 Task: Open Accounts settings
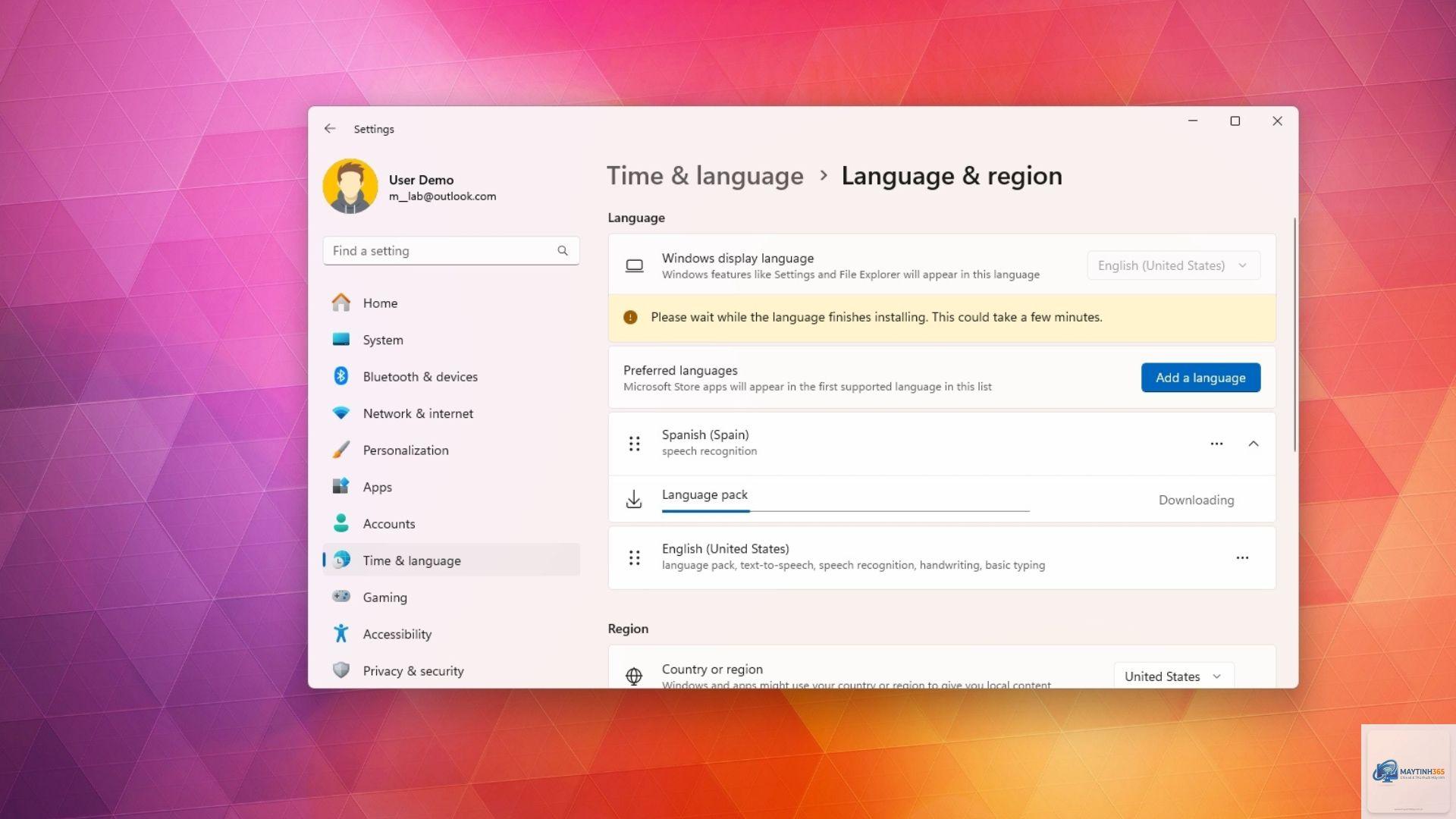coord(451,523)
